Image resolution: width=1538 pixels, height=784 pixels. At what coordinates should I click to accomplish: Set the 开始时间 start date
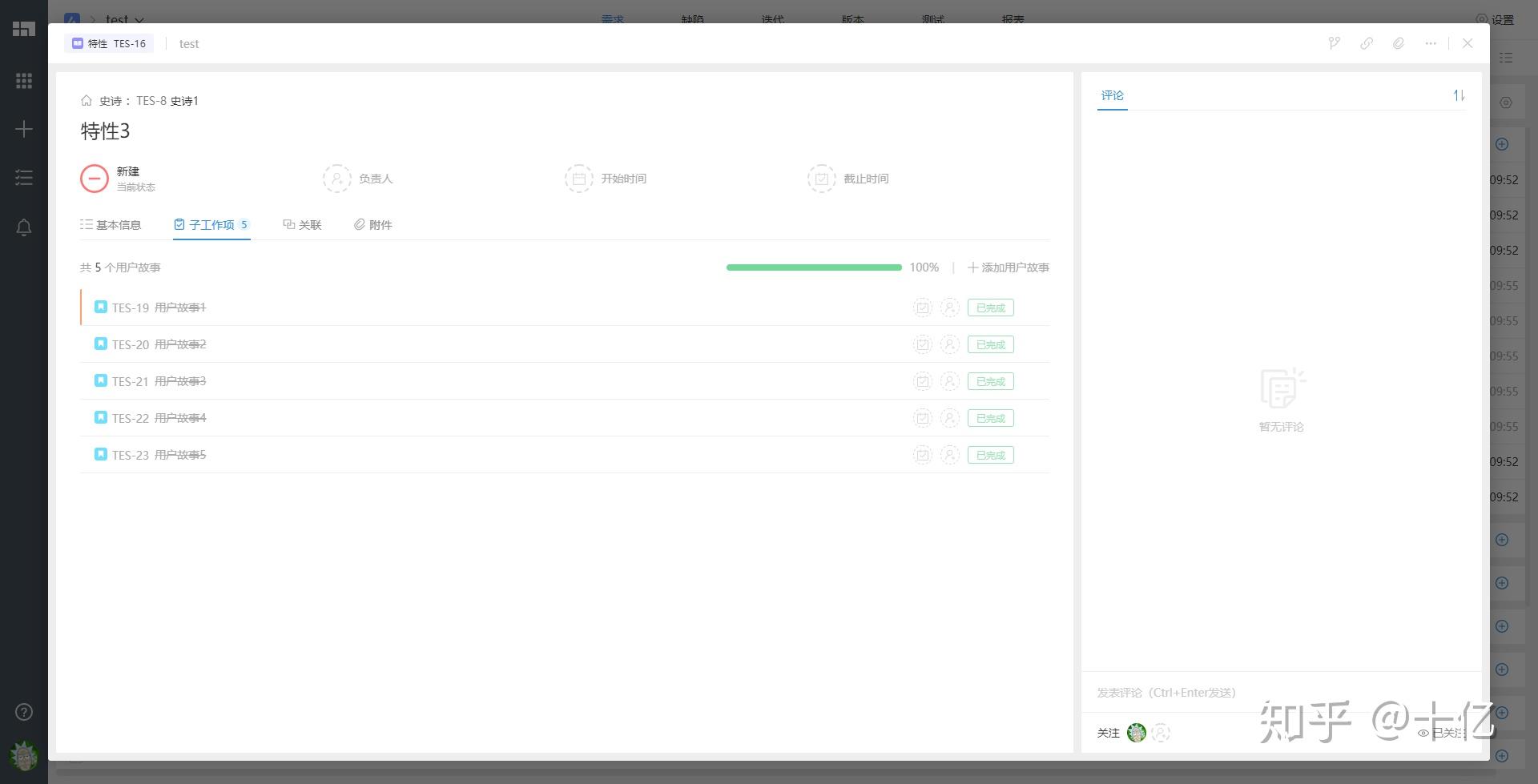[x=606, y=178]
